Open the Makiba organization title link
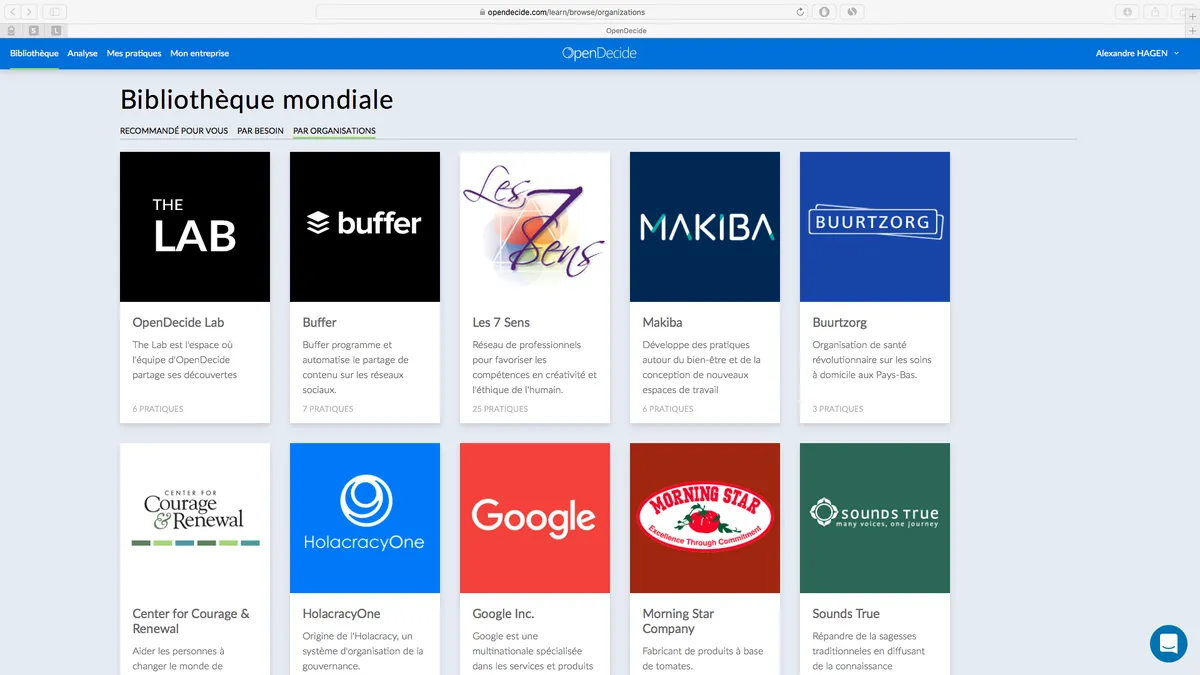 pos(662,323)
